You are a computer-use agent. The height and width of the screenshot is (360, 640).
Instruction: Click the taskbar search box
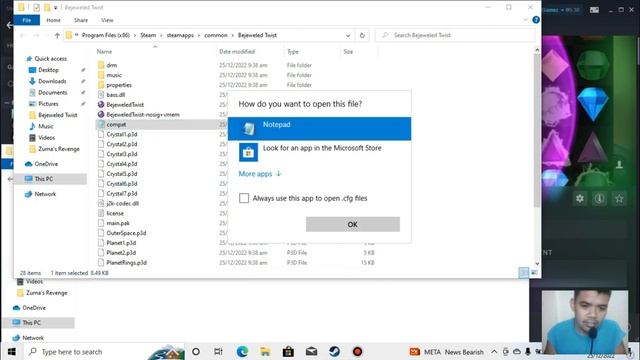coord(104,351)
